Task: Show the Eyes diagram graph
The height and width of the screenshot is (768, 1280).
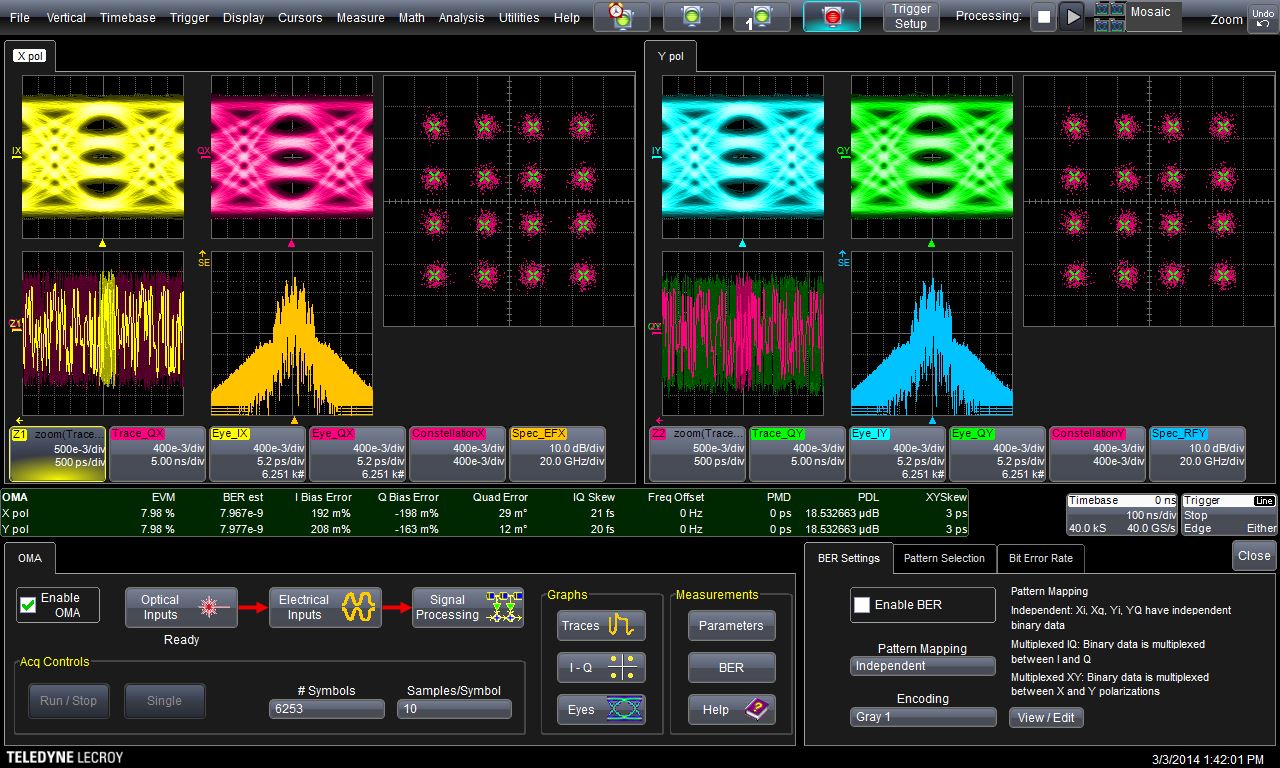Action: point(601,709)
